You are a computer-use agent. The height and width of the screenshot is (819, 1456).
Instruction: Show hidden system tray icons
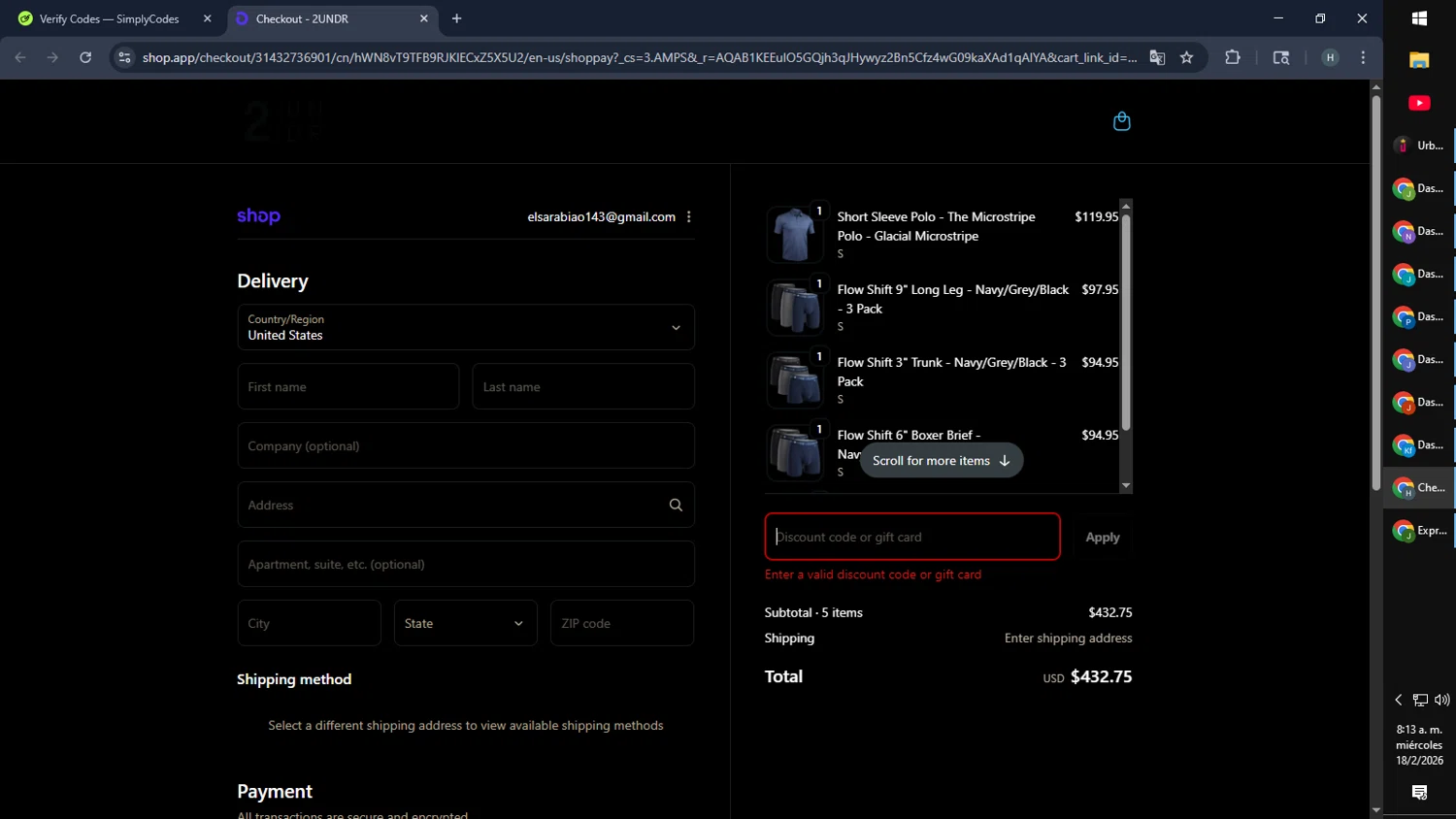[1399, 700]
